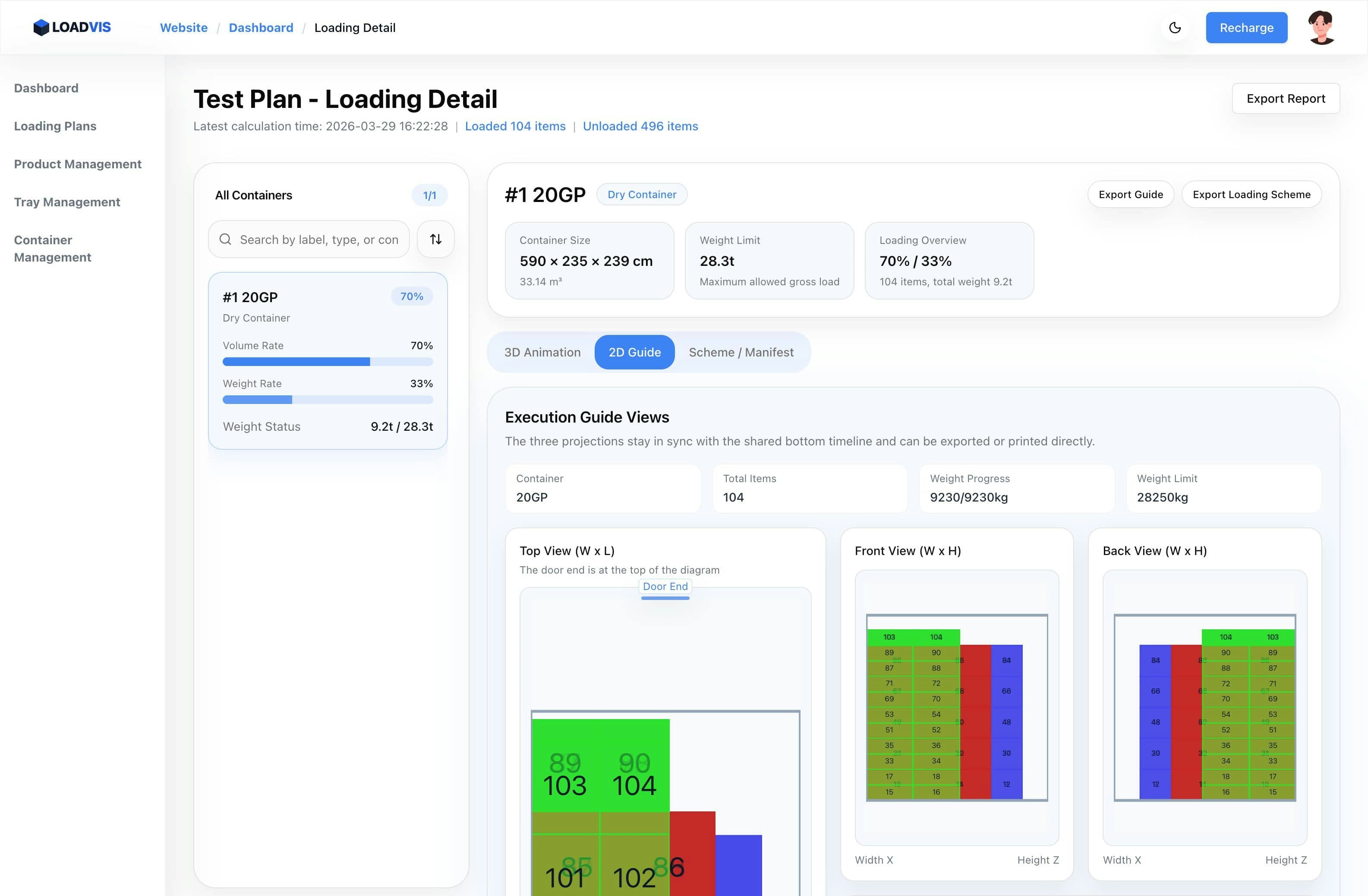Image resolution: width=1368 pixels, height=896 pixels.
Task: Click Export Loading Scheme button
Action: pyautogui.click(x=1251, y=194)
